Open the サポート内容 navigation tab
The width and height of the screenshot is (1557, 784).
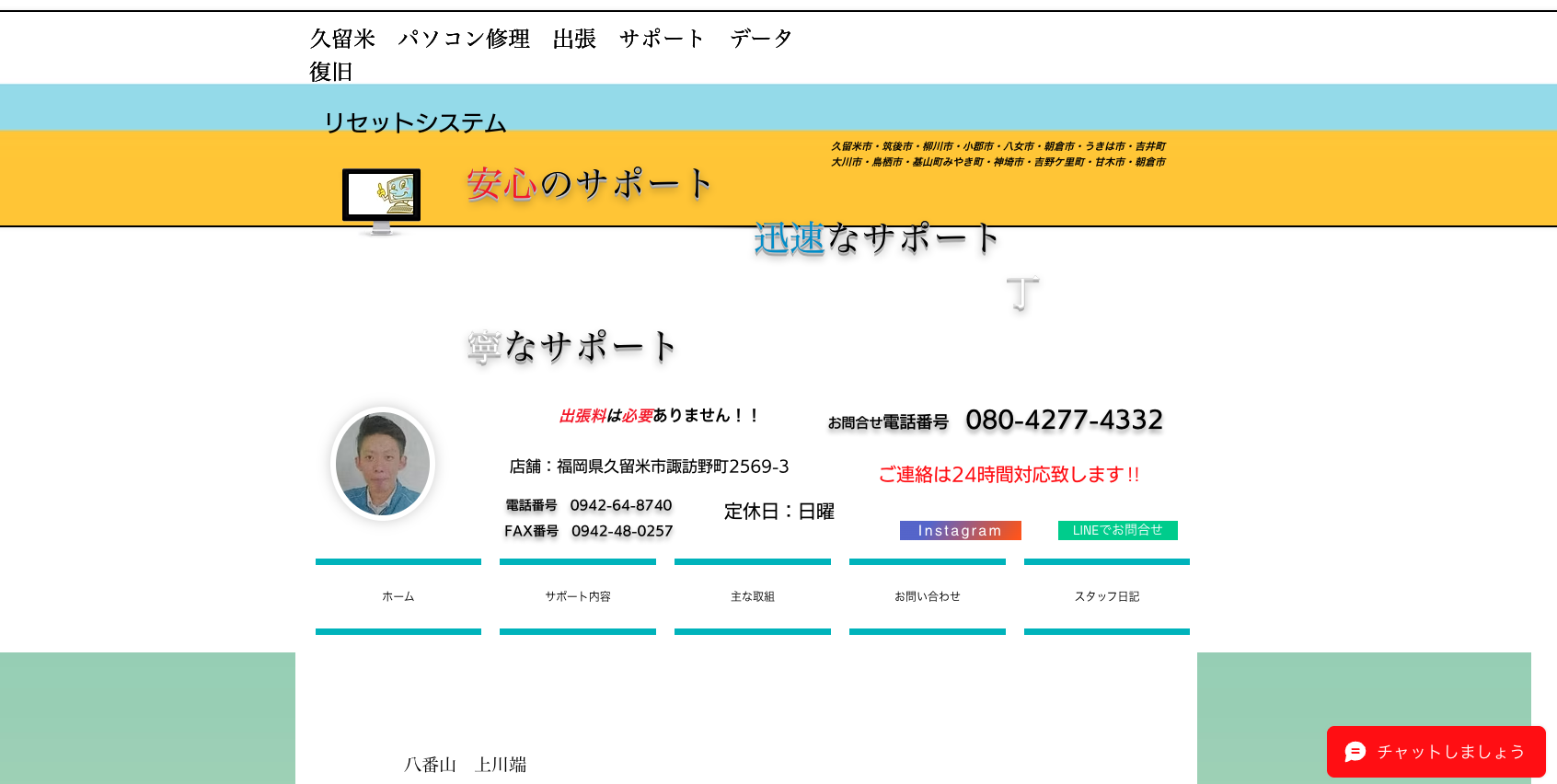coord(578,596)
